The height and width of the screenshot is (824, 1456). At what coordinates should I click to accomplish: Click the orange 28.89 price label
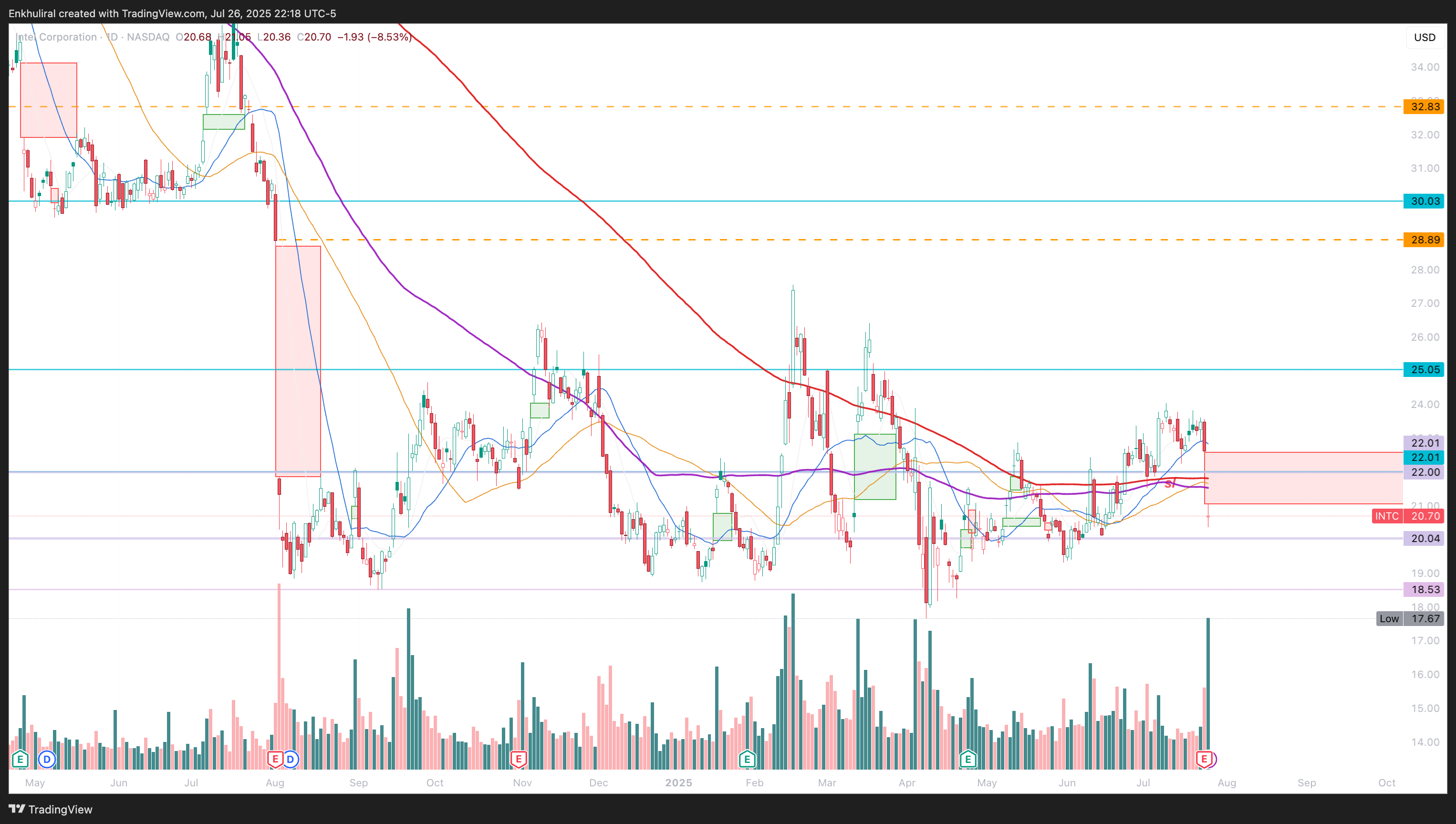click(1424, 240)
